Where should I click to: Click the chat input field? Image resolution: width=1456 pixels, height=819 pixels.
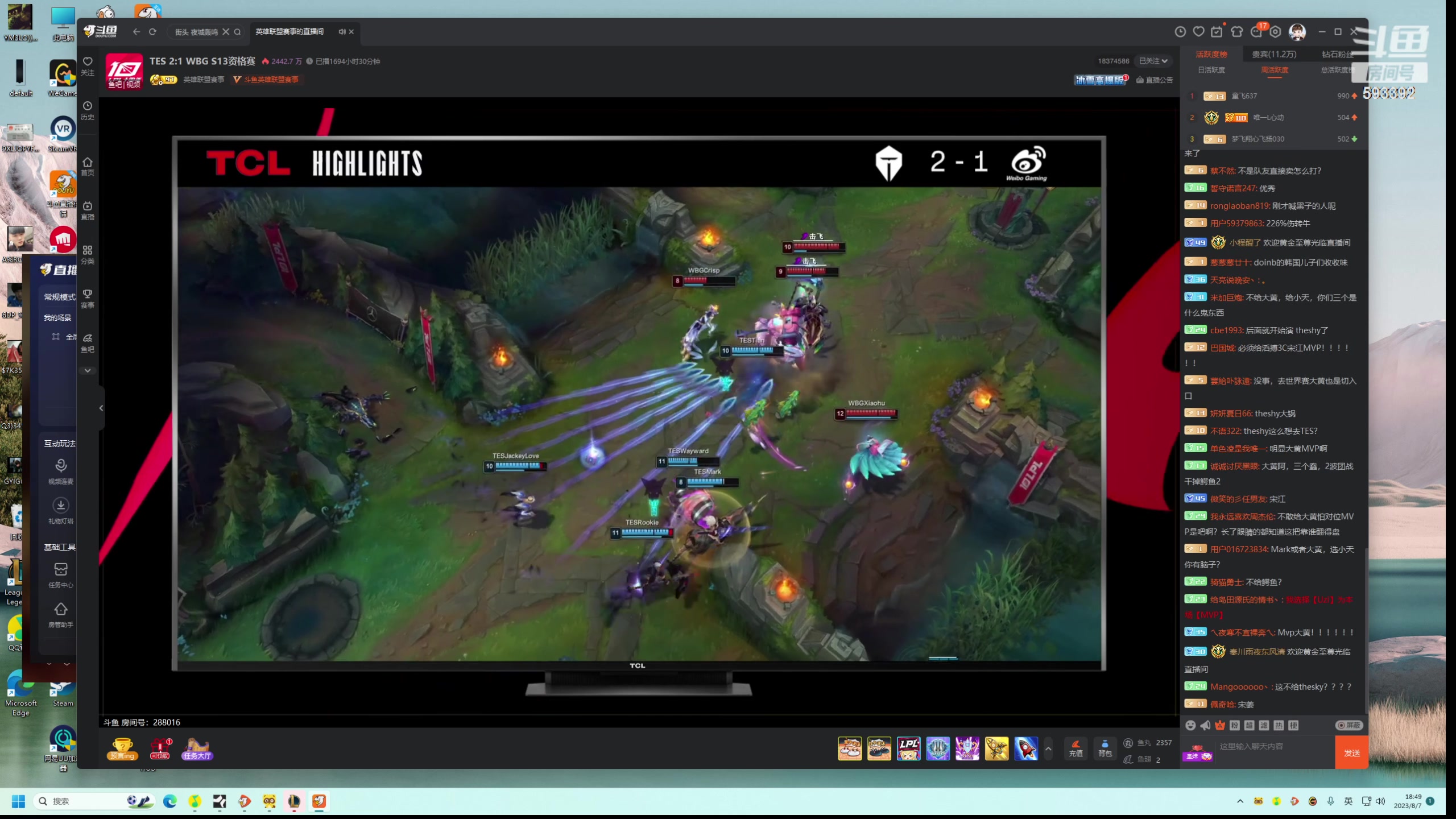point(1274,746)
